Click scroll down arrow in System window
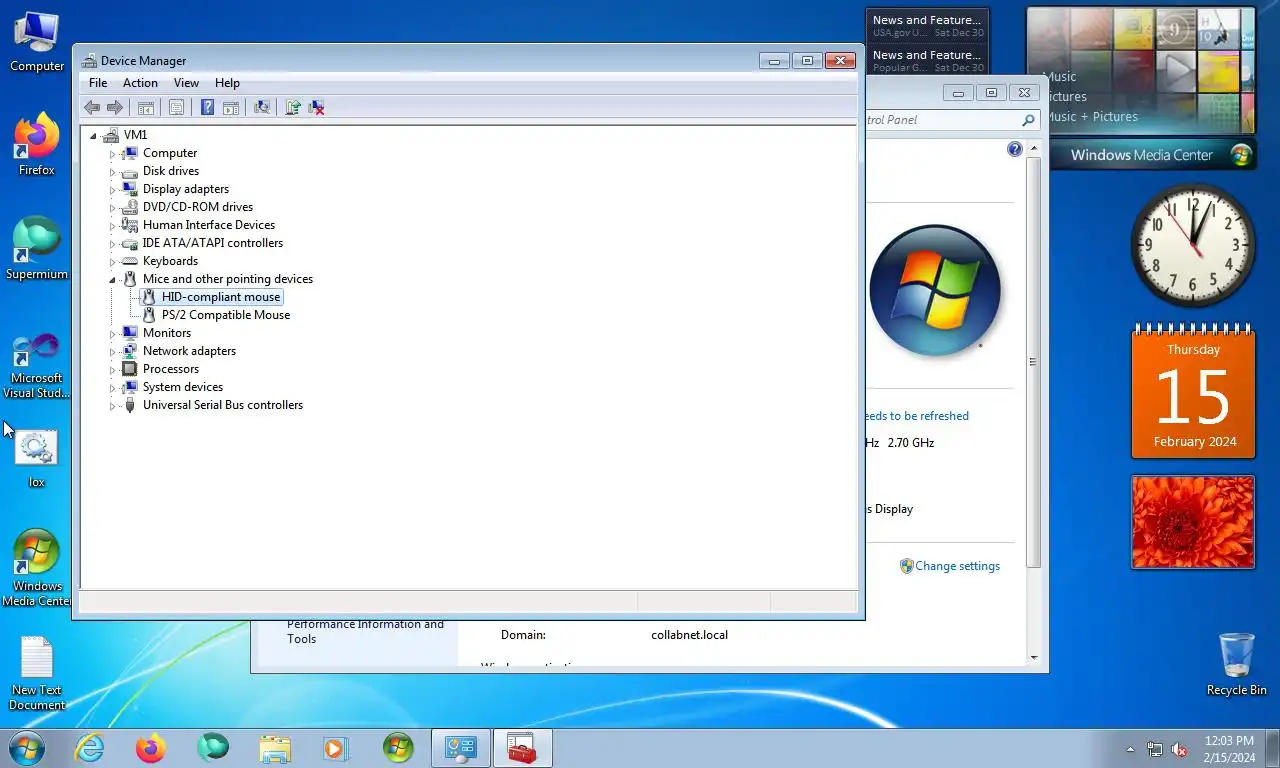Screen dimensions: 1280x768 click(x=1033, y=658)
